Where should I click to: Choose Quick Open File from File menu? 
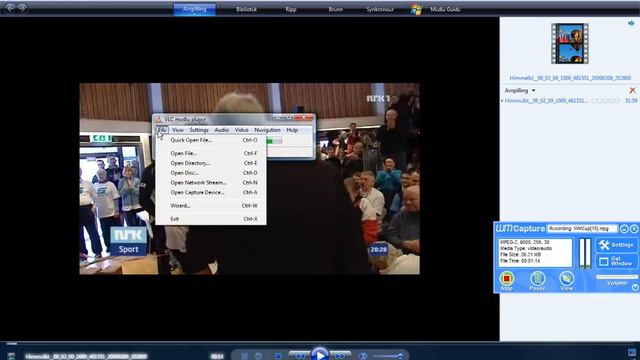point(211,140)
